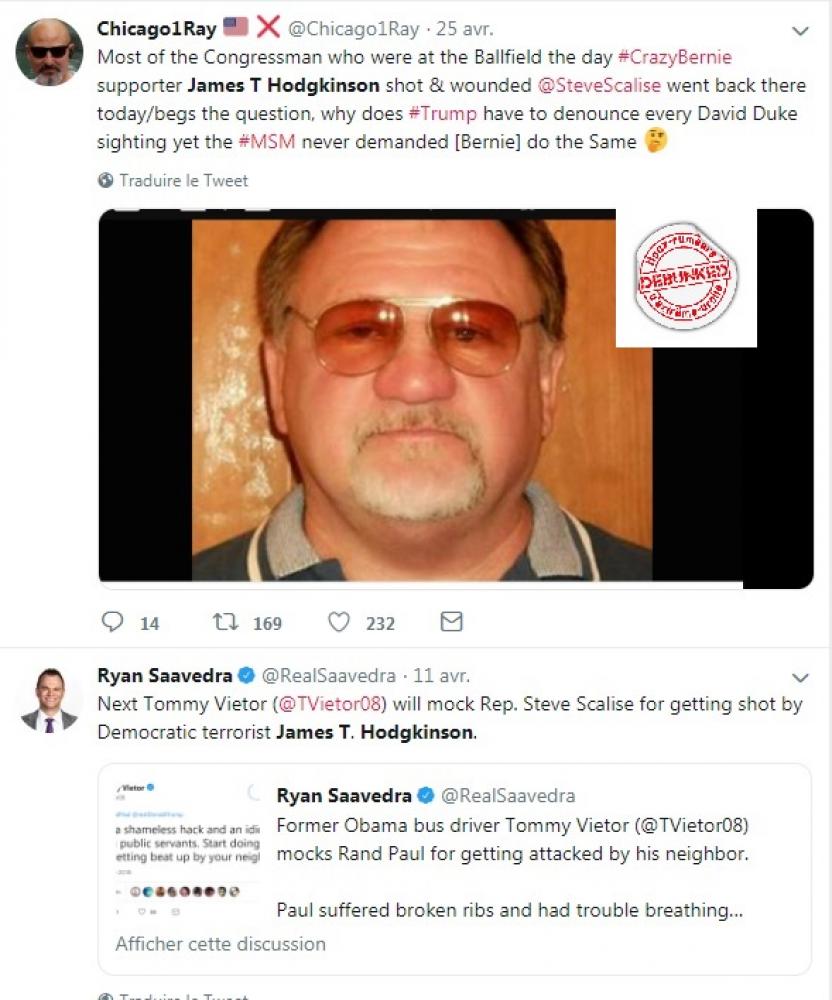Screen dimensions: 832x1000
Task: Click Afficher cette discussion link
Action: (x=220, y=943)
